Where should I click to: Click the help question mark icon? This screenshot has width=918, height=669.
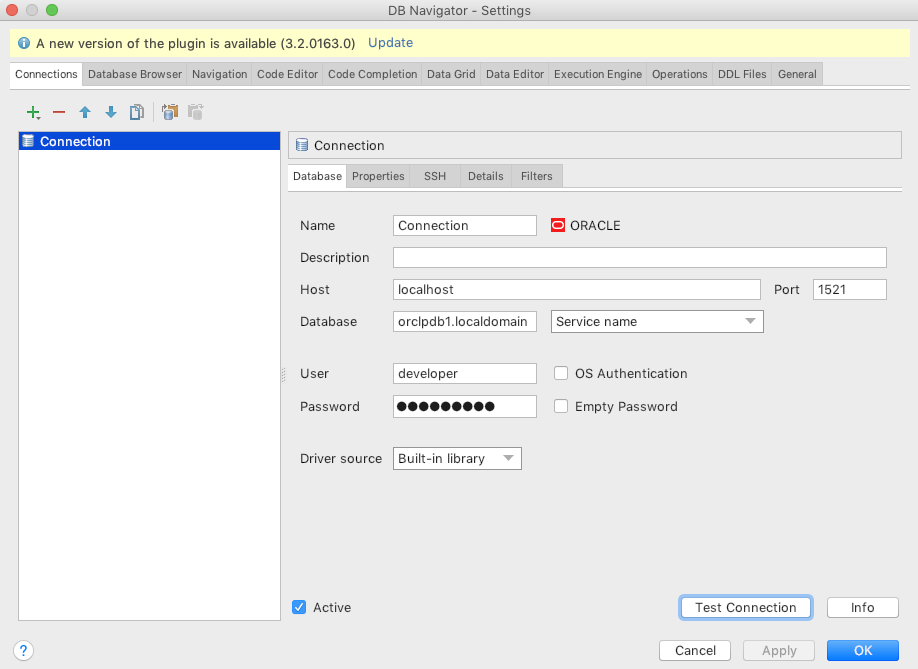(24, 650)
